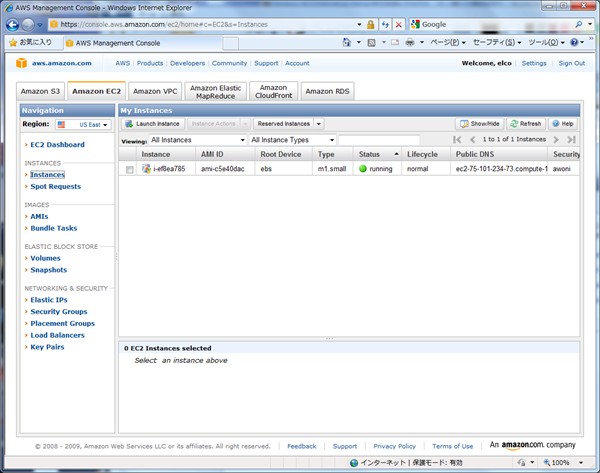Click the instance search text field

(379, 140)
